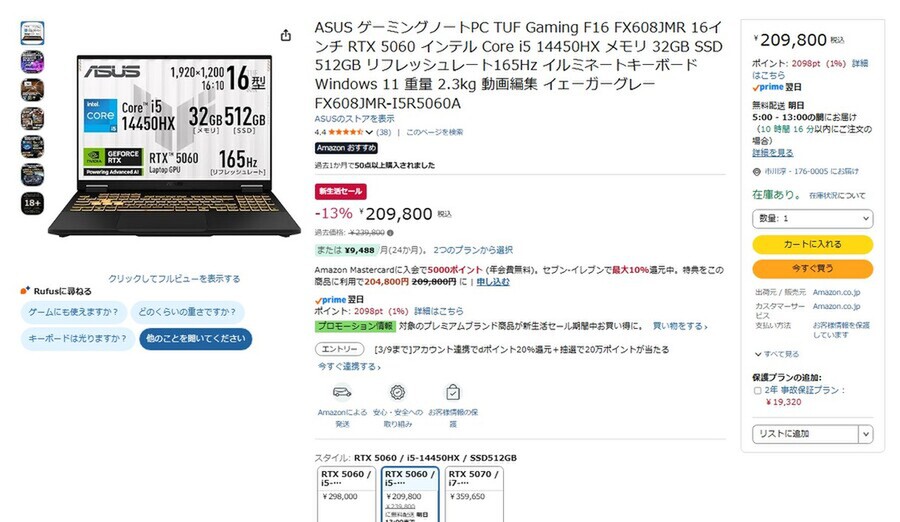Select the ¥298,000 RTX 5060 style option
The height and width of the screenshot is (522, 900).
point(346,494)
